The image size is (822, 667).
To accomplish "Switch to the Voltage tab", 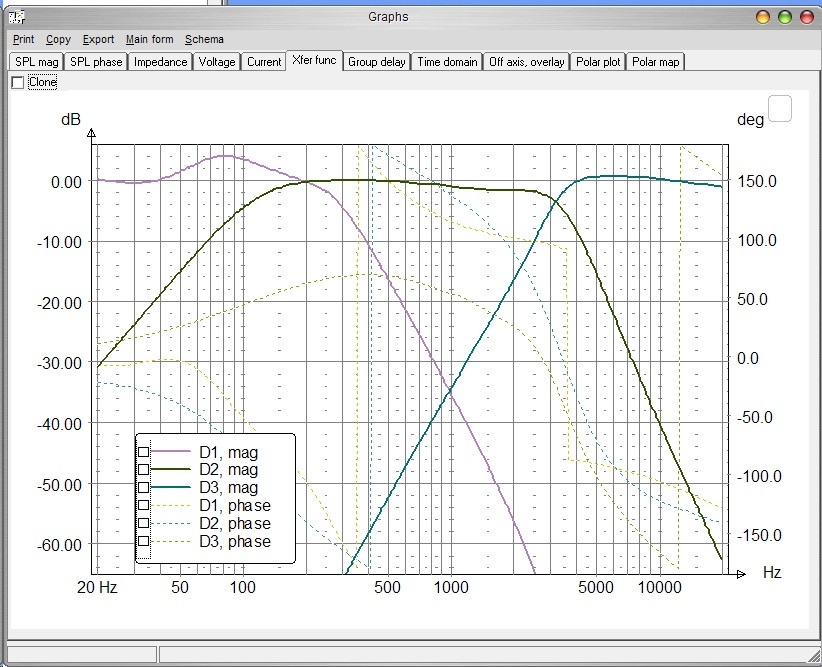I will [x=217, y=62].
